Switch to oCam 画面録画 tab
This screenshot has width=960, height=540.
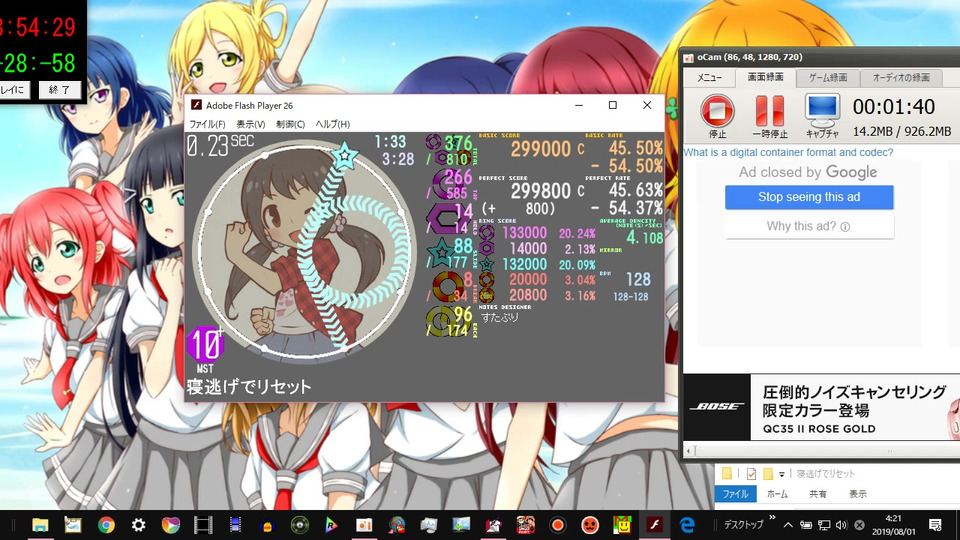click(x=765, y=77)
